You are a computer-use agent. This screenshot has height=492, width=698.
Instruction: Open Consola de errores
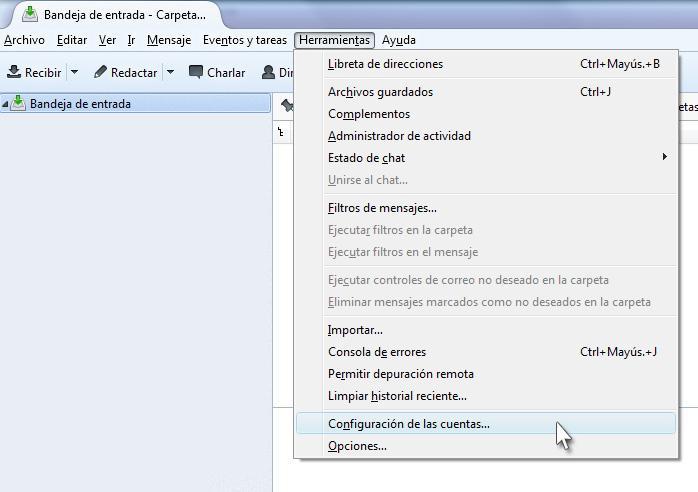point(486,352)
